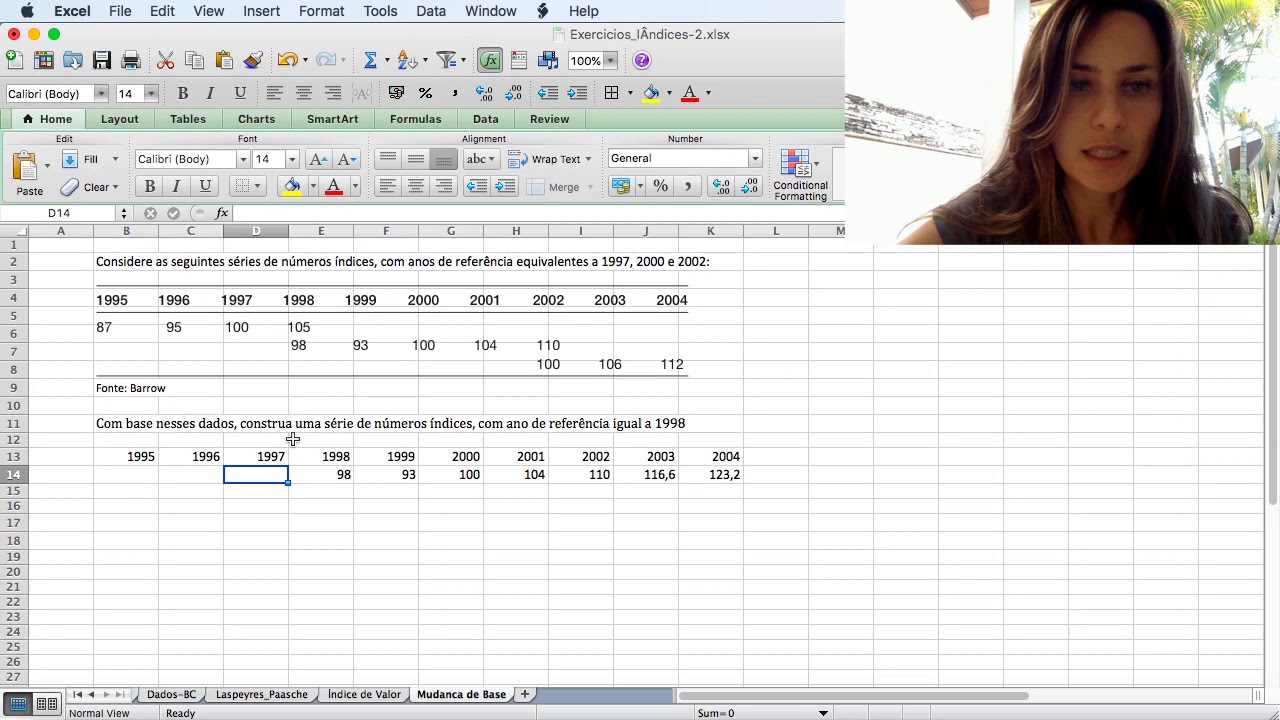Add a new sheet with the plus button

pyautogui.click(x=524, y=694)
